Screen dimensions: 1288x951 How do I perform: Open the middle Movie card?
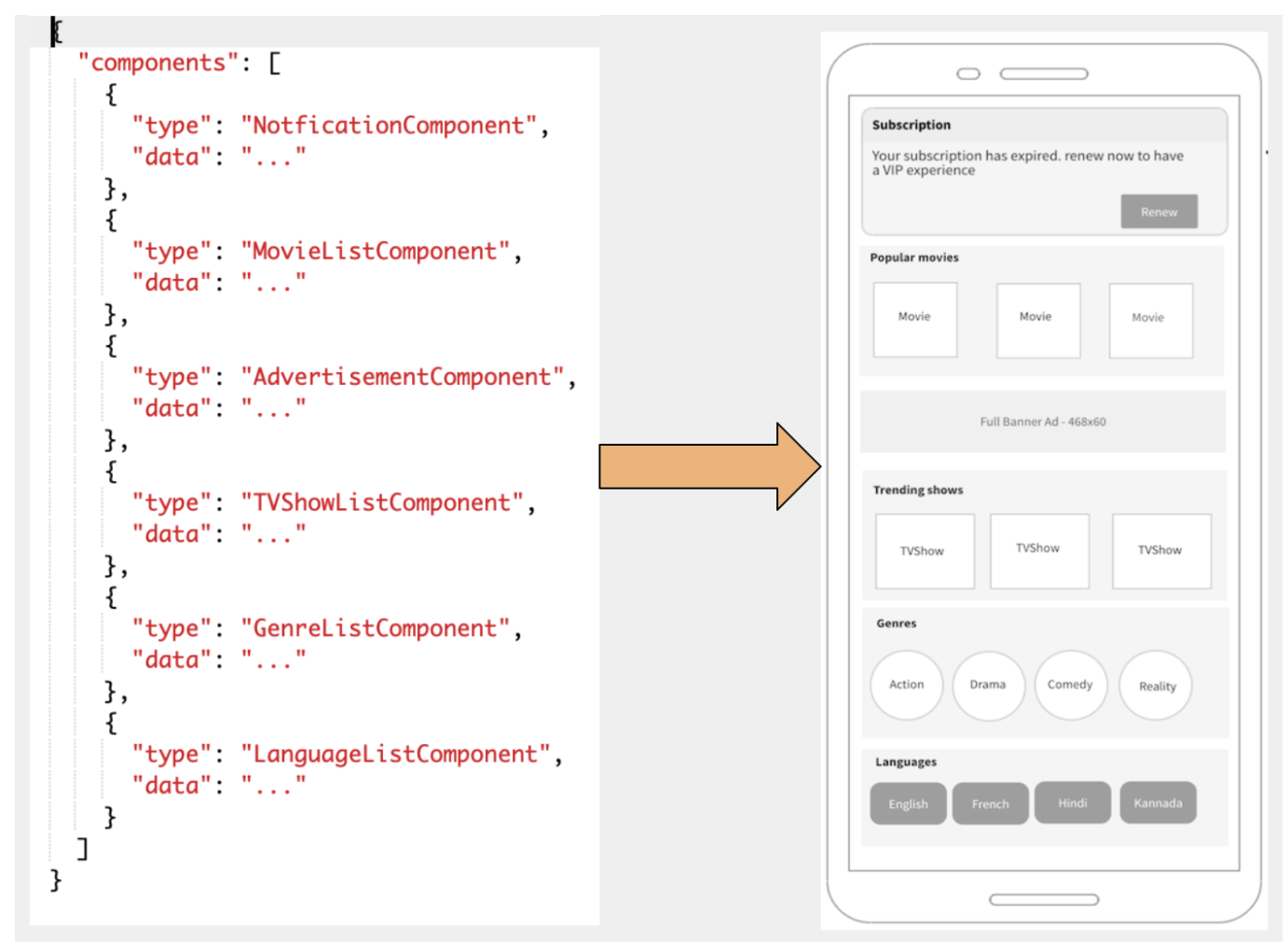pos(1038,320)
